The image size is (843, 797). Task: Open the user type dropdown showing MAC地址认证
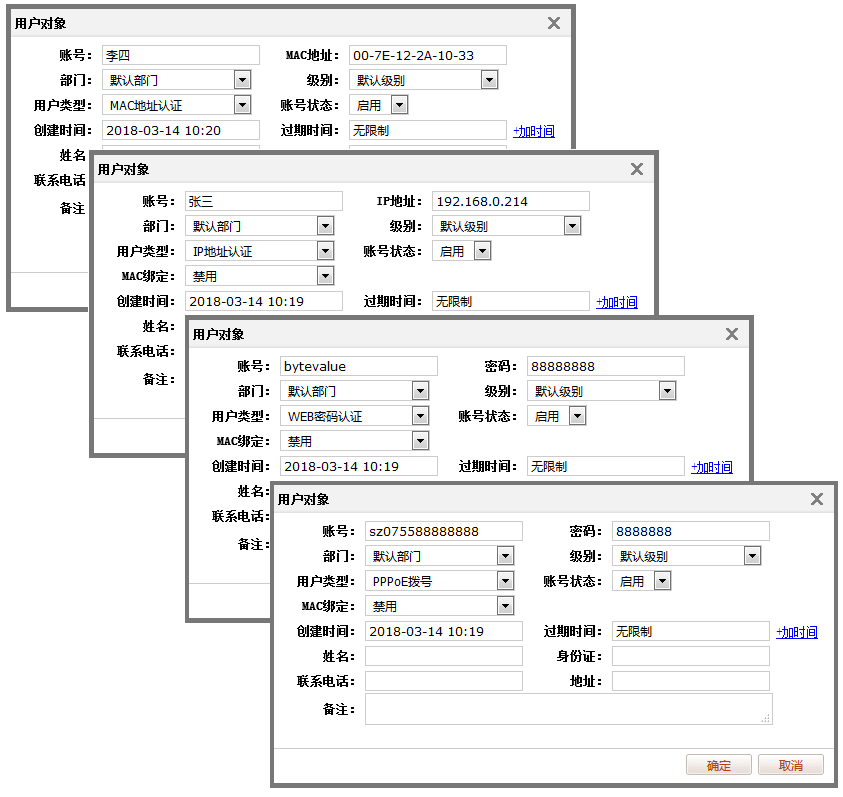coord(242,105)
